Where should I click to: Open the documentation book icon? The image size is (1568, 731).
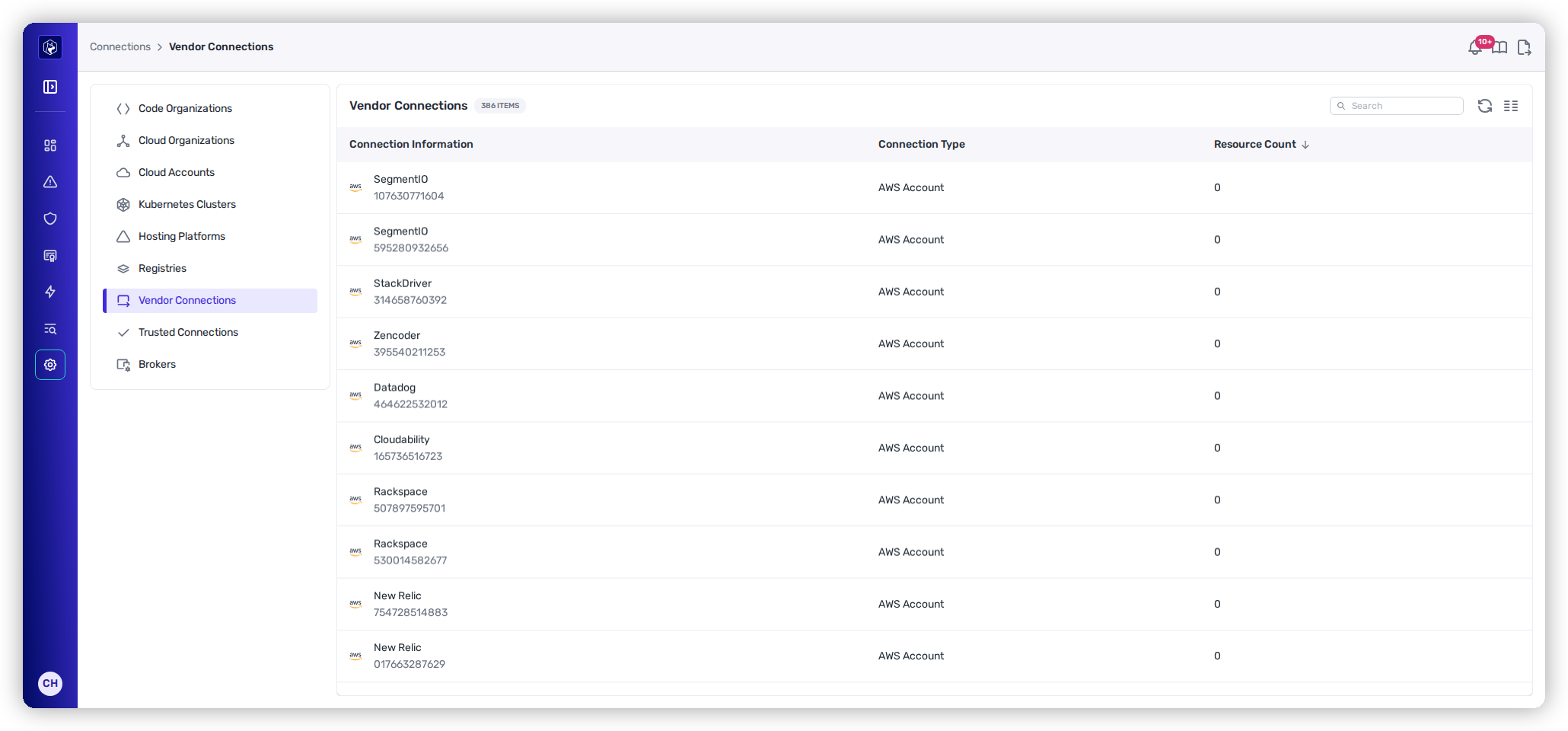[1499, 47]
